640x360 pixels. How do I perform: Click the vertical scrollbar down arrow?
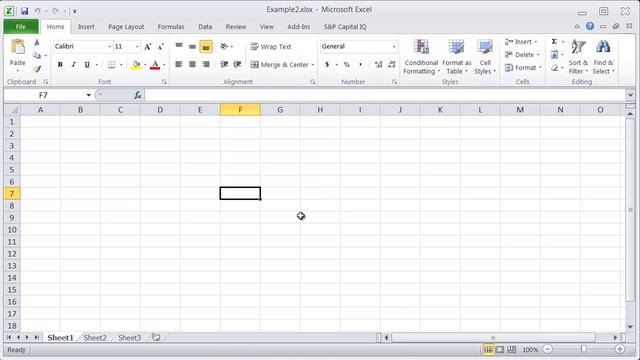tap(630, 327)
